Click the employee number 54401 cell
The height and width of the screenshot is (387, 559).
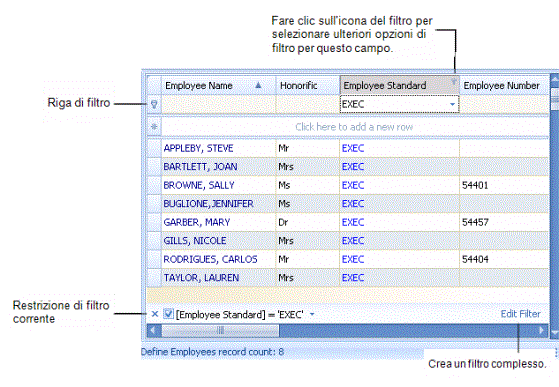coord(504,185)
